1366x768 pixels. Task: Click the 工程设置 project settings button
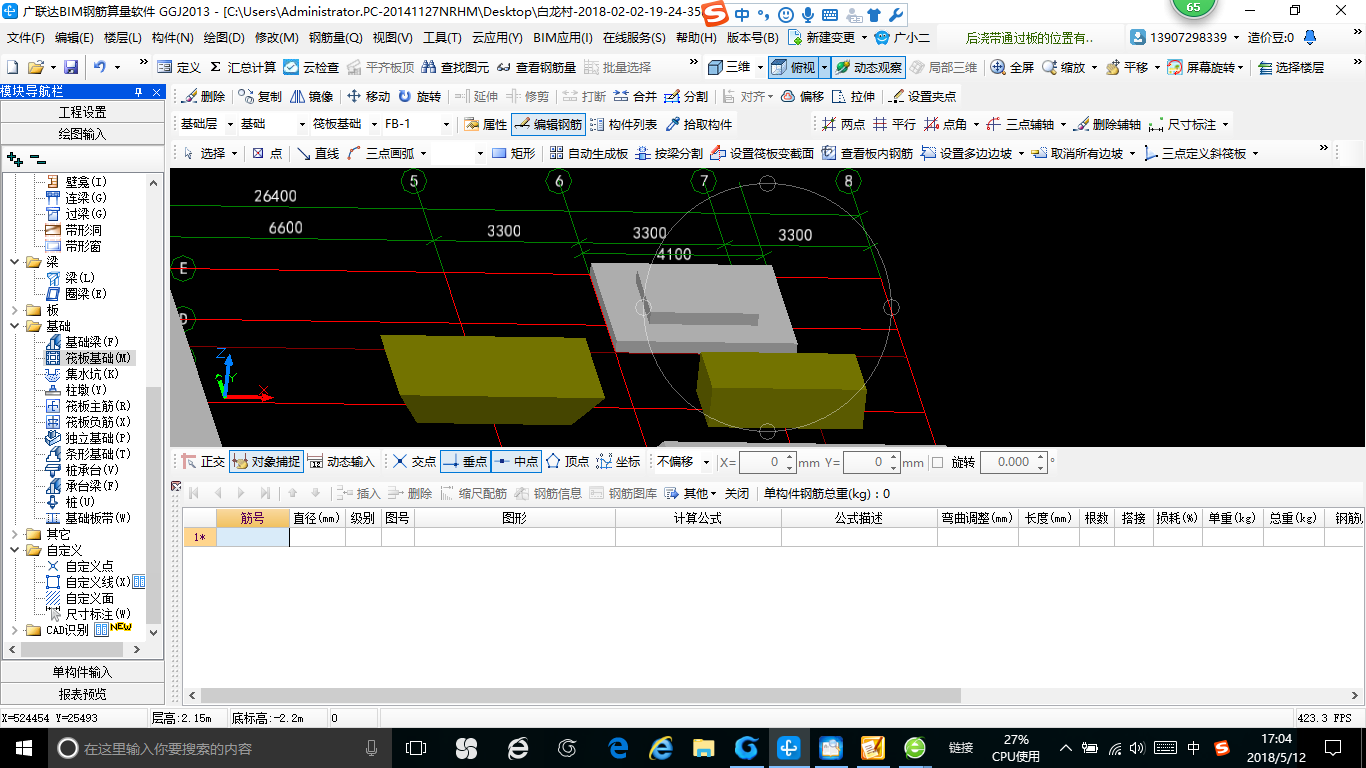coord(82,112)
